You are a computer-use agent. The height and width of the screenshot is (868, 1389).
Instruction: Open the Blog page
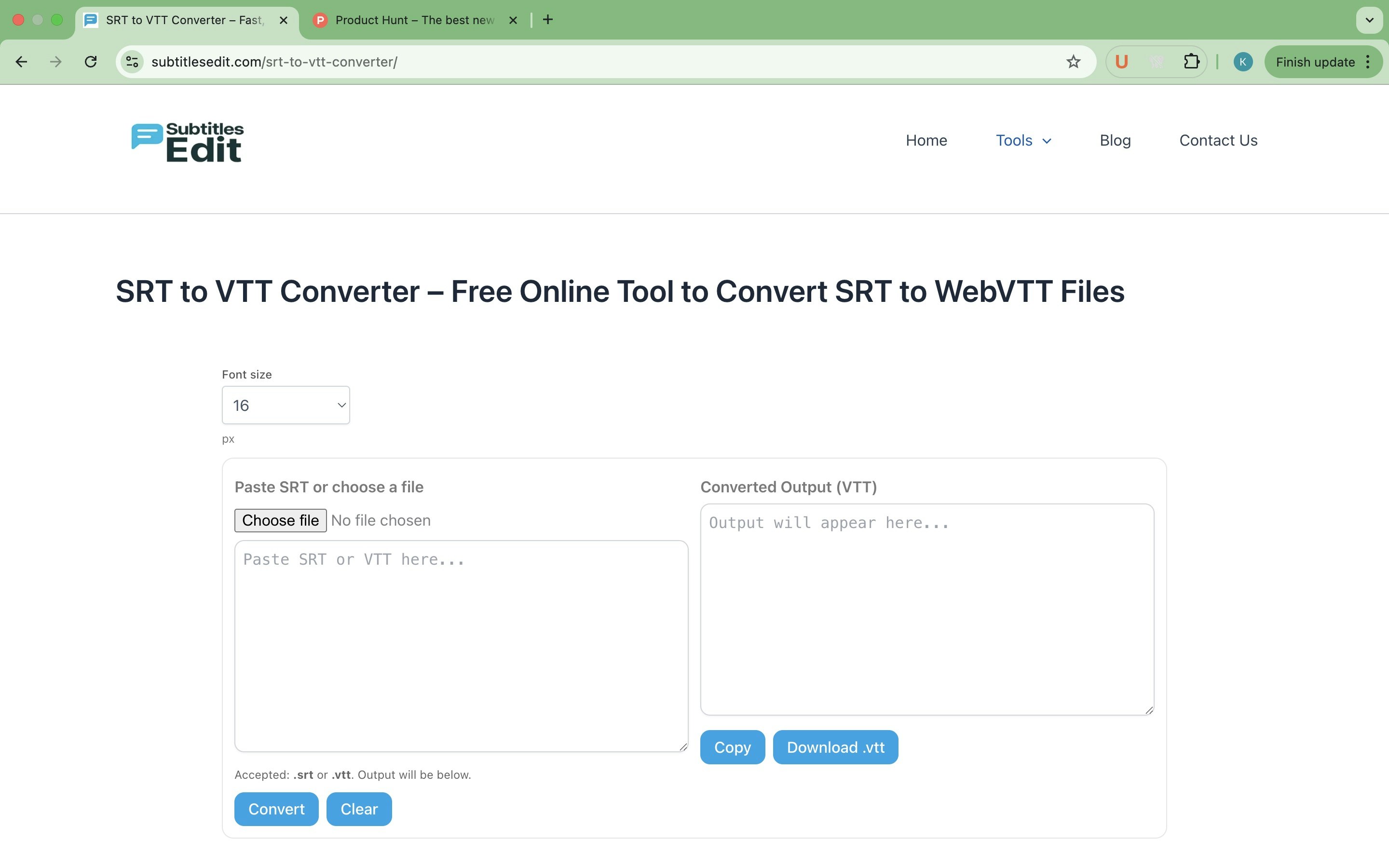[1115, 141]
